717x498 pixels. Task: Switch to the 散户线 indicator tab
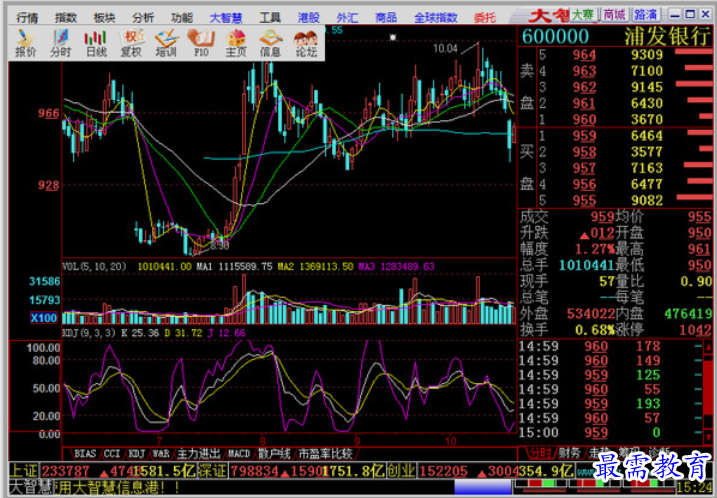click(x=274, y=454)
